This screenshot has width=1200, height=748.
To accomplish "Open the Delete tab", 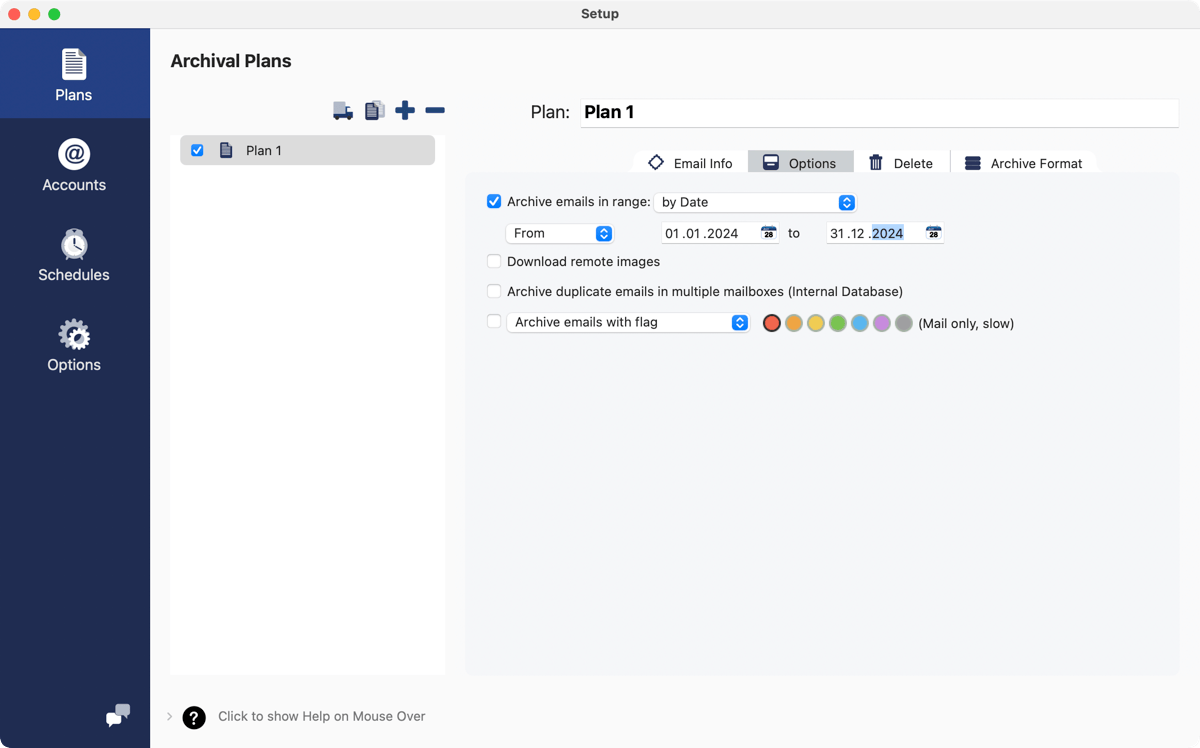I will 901,162.
